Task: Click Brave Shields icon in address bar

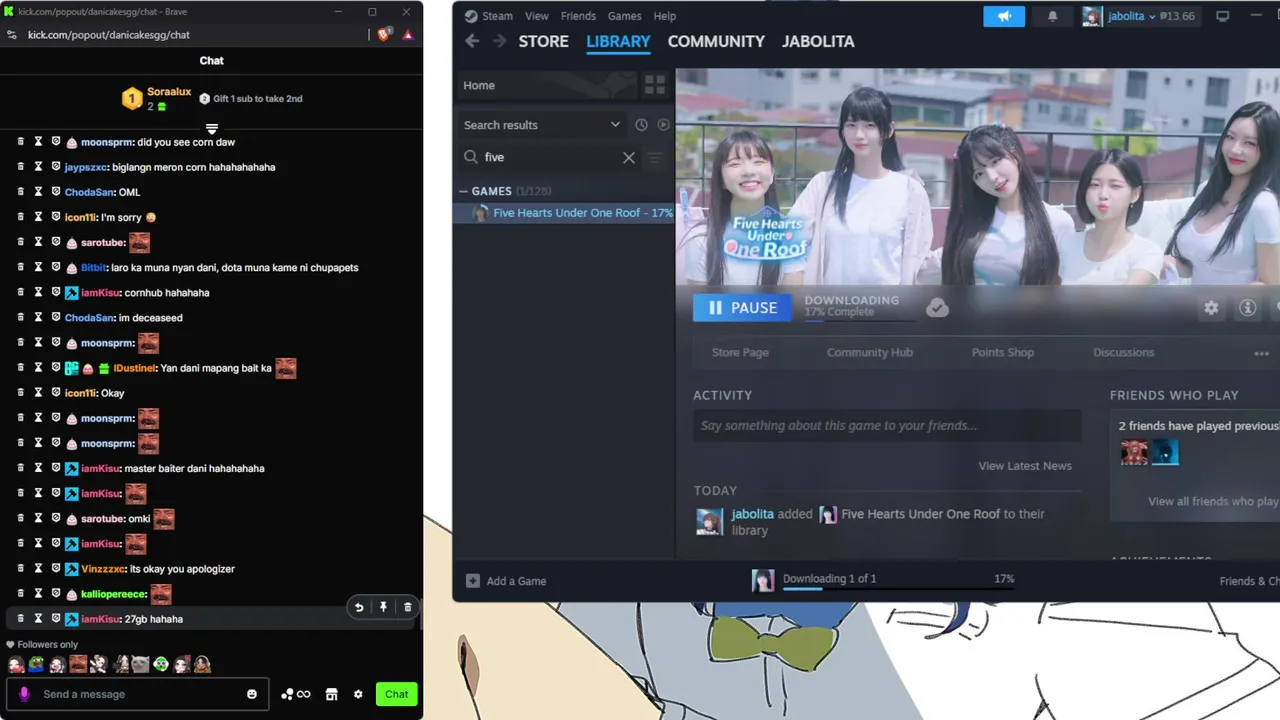Action: click(384, 34)
